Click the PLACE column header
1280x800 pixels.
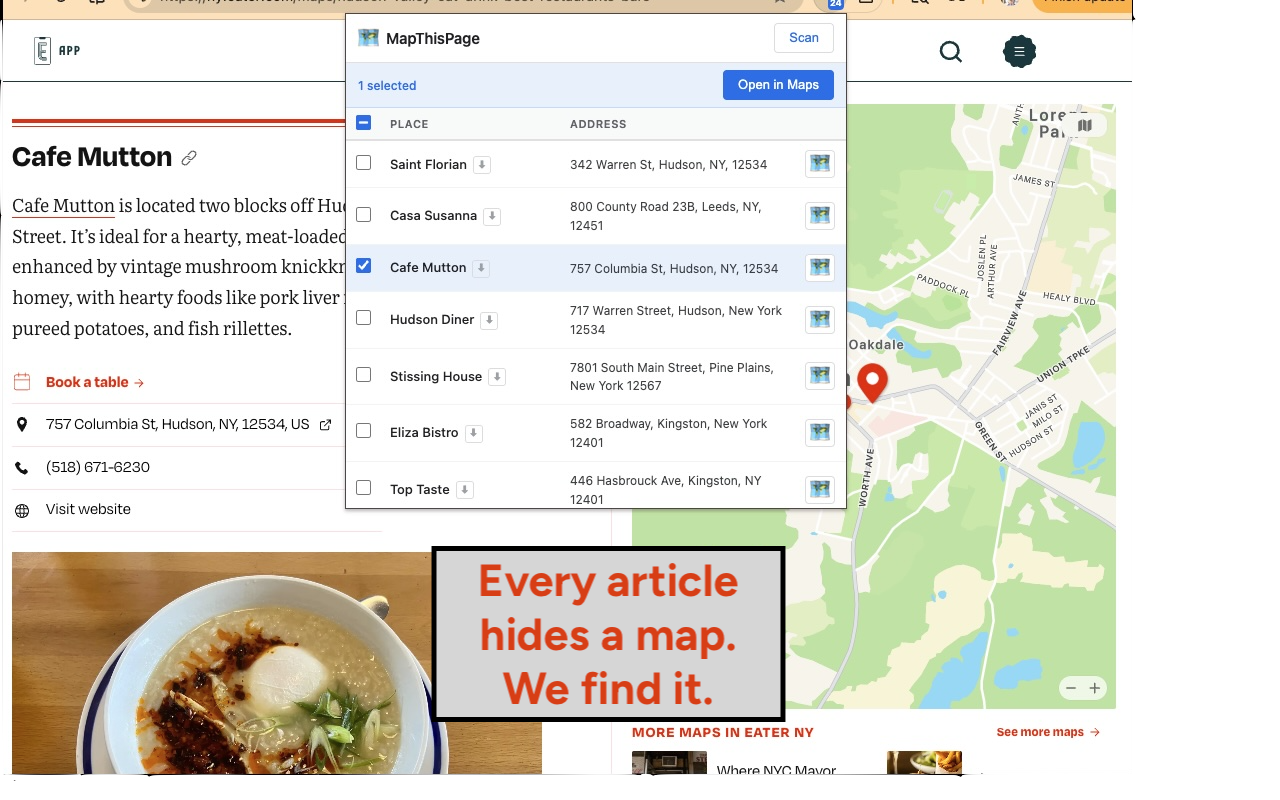click(x=409, y=124)
